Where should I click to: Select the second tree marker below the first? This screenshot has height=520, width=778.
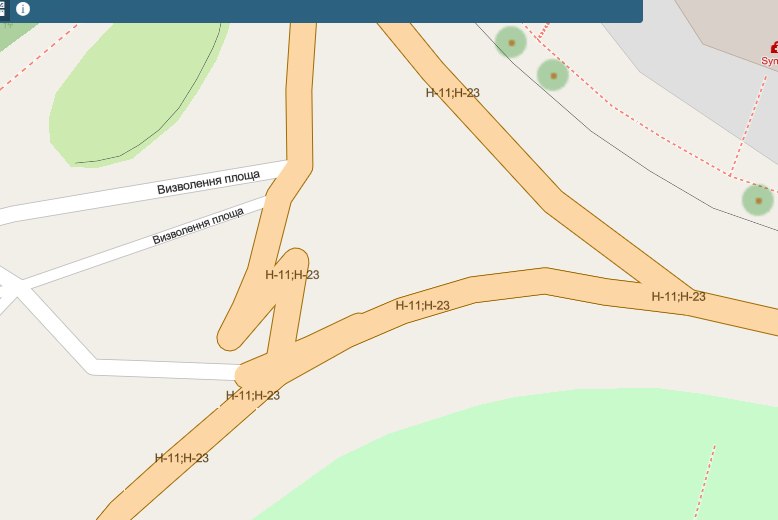(x=553, y=75)
